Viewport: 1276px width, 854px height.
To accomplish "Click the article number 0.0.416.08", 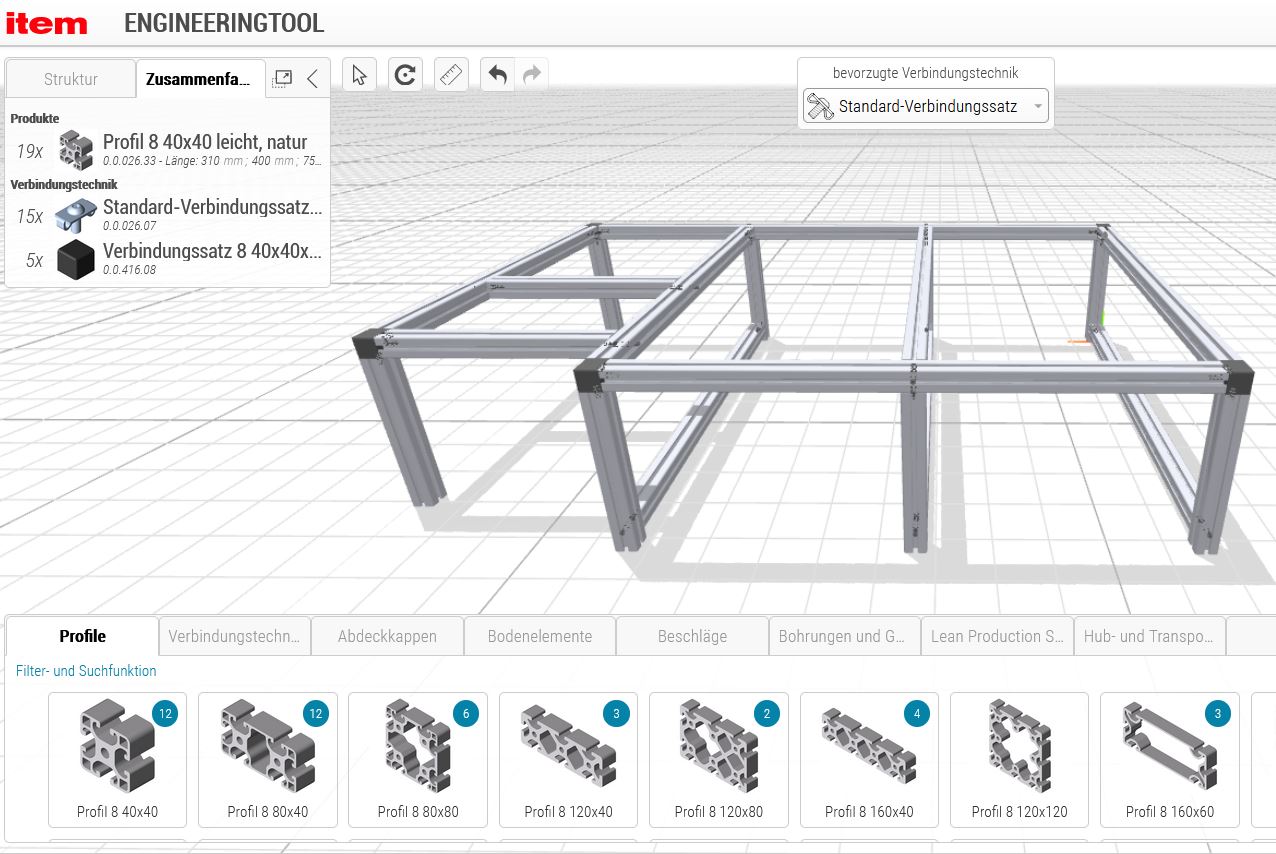I will (x=130, y=270).
